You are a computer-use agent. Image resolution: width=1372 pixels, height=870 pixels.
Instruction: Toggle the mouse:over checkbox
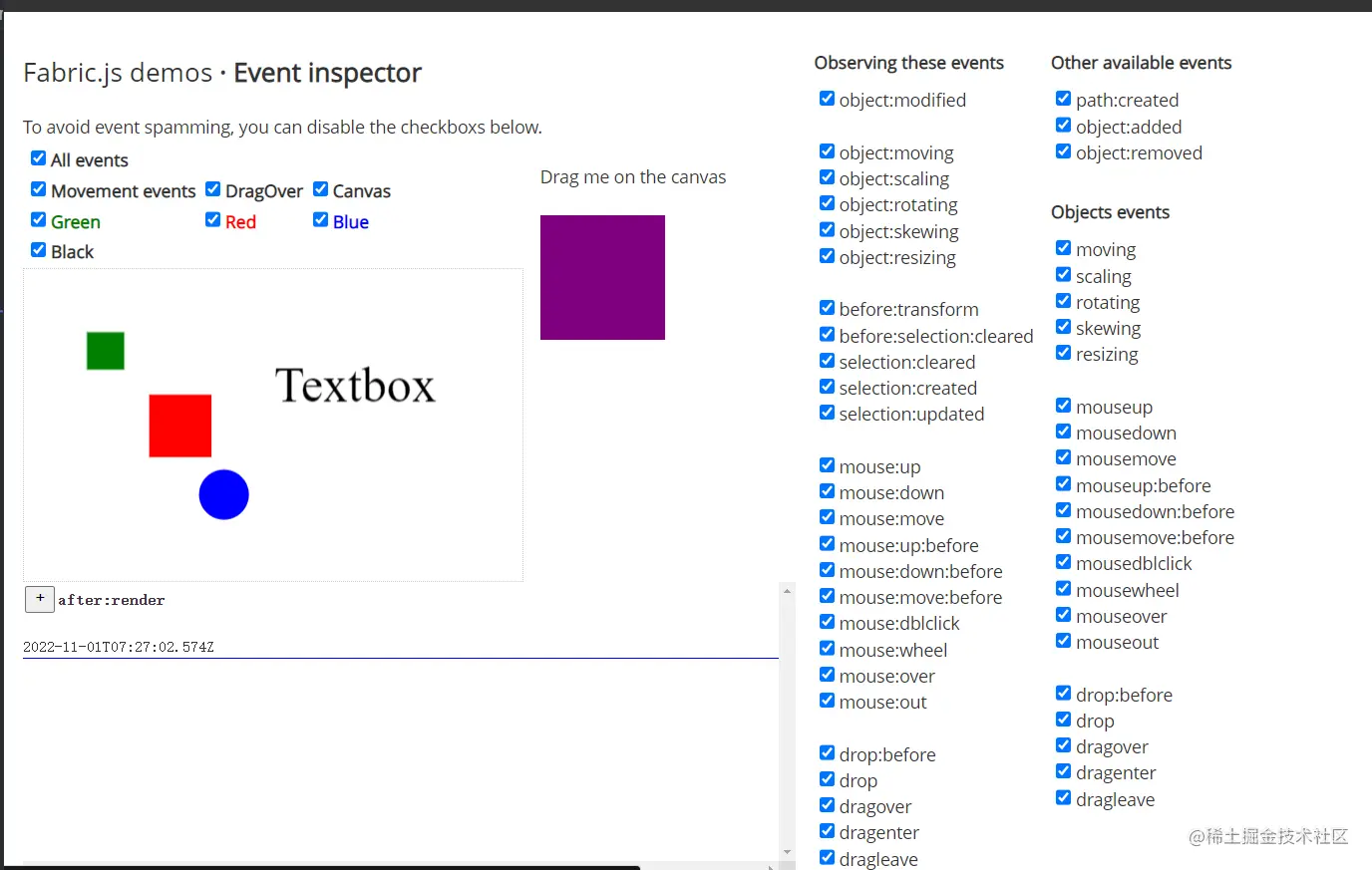827,675
